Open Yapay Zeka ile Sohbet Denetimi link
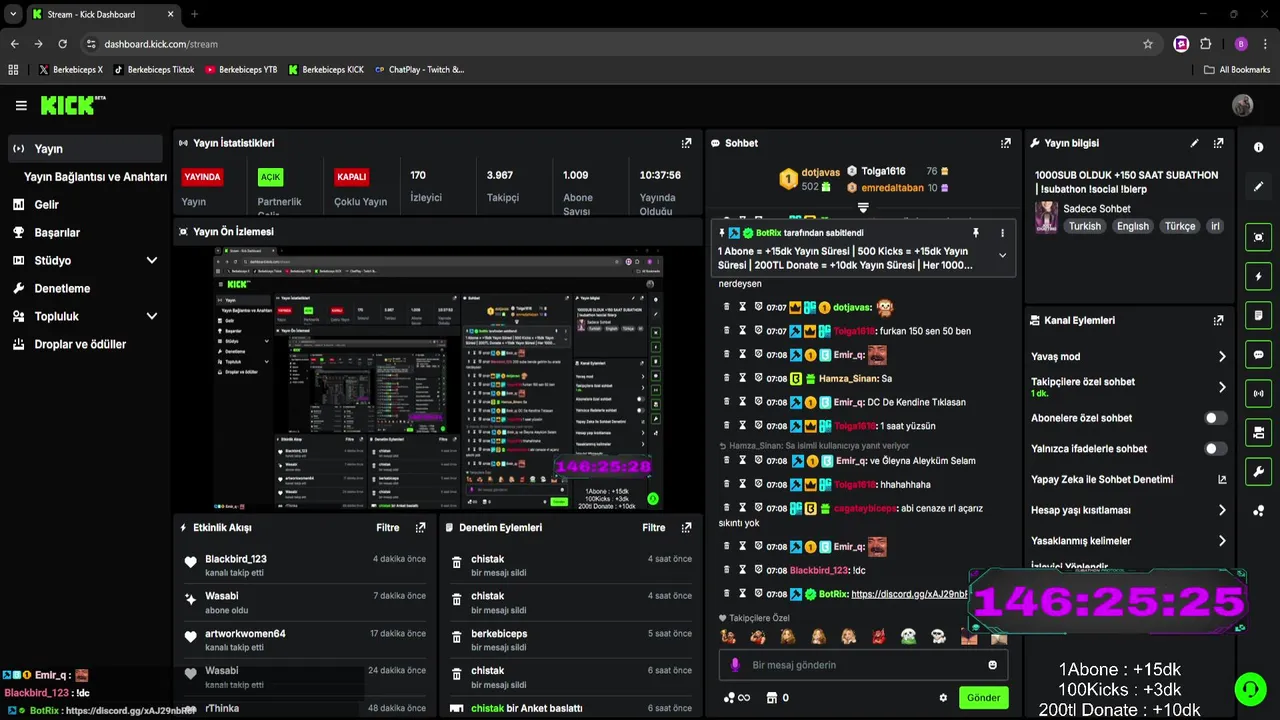 pos(1102,479)
